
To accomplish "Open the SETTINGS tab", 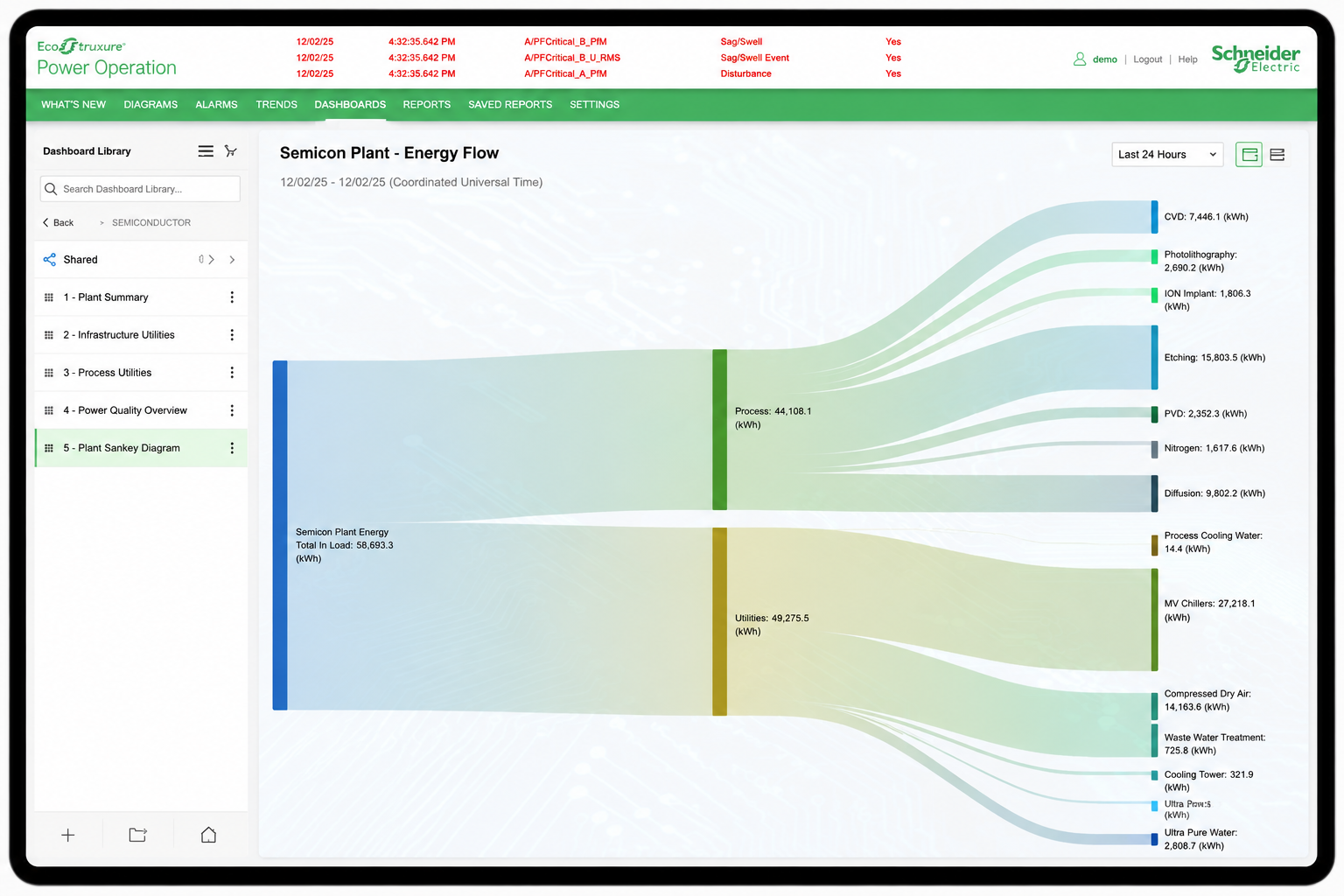I will click(594, 104).
